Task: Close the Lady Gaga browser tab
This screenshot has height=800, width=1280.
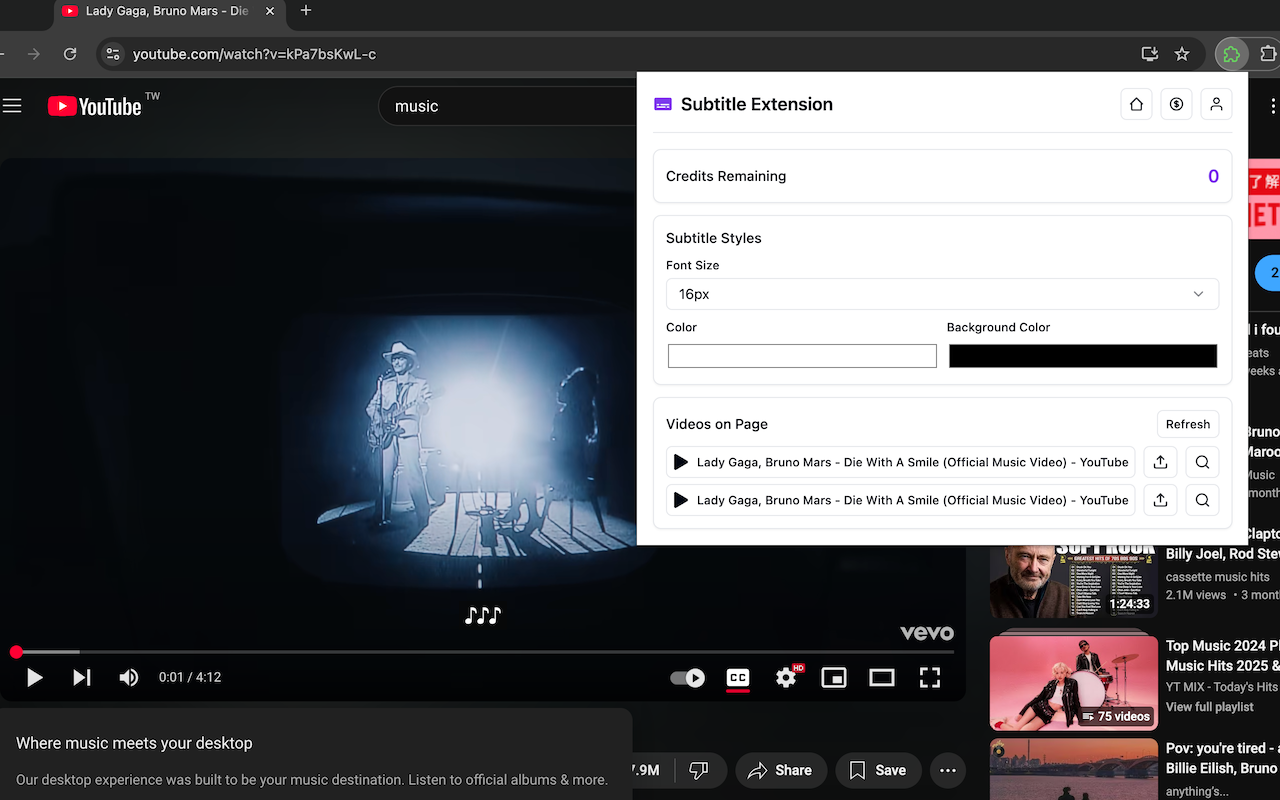Action: (268, 11)
